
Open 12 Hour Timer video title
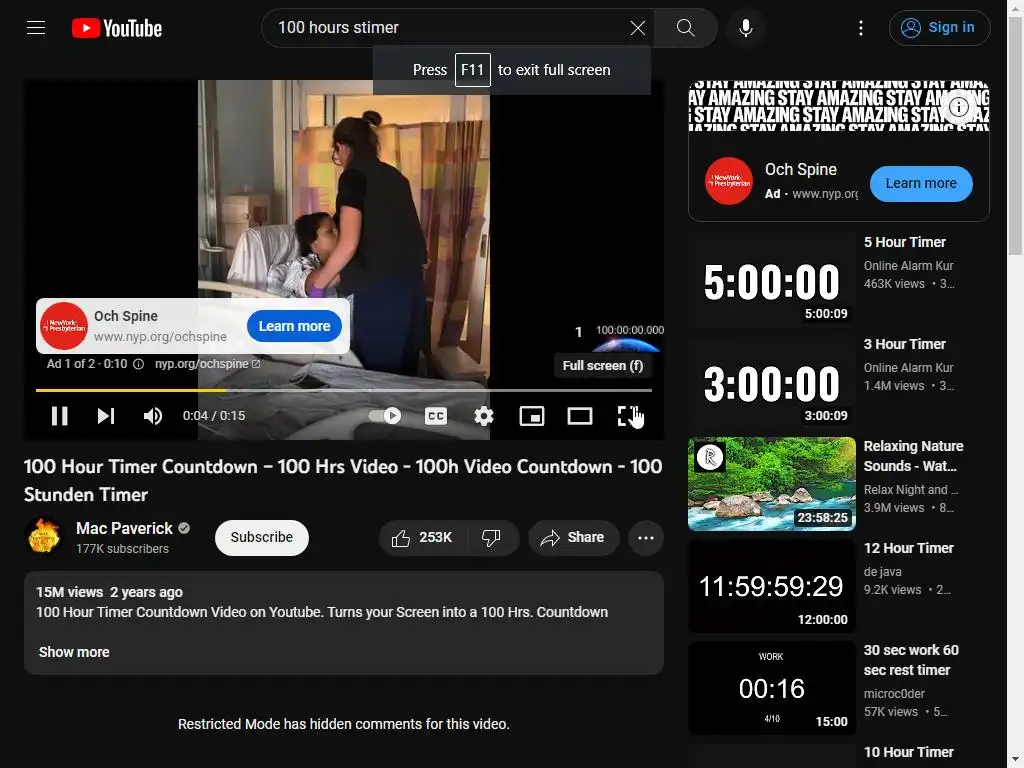pyautogui.click(x=908, y=548)
